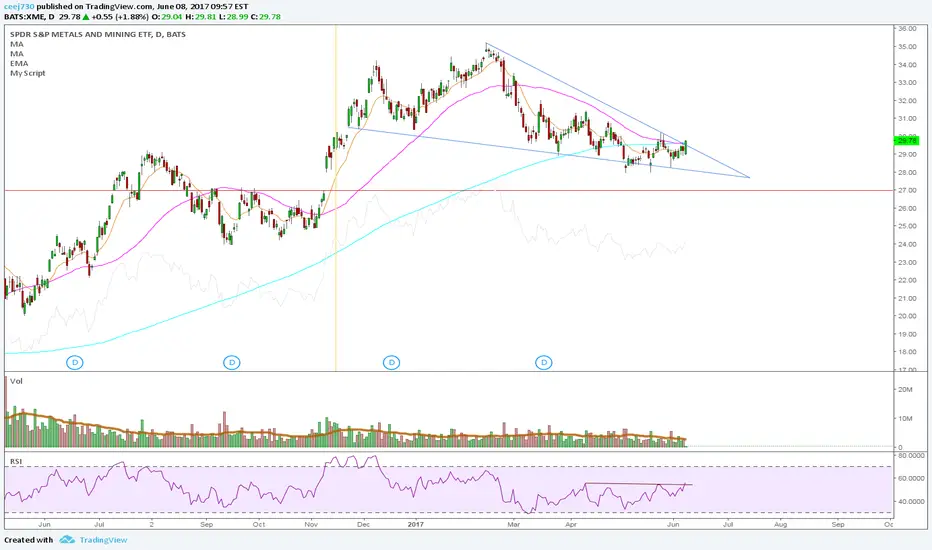Select the yellow vertical line in mid-November
The width and height of the screenshot is (932, 550).
point(336,197)
